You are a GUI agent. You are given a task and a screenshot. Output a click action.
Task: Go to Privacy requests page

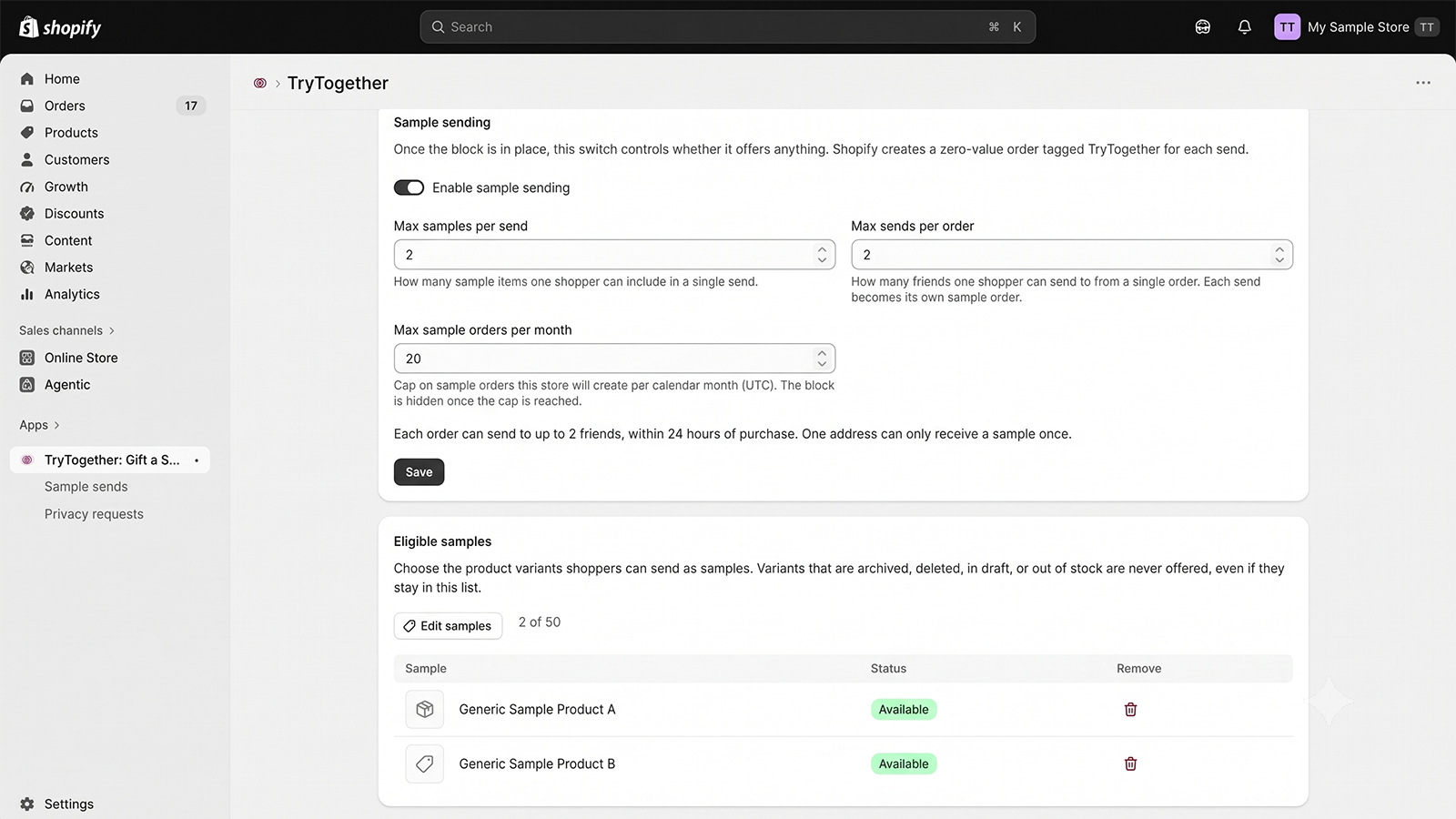pos(94,514)
